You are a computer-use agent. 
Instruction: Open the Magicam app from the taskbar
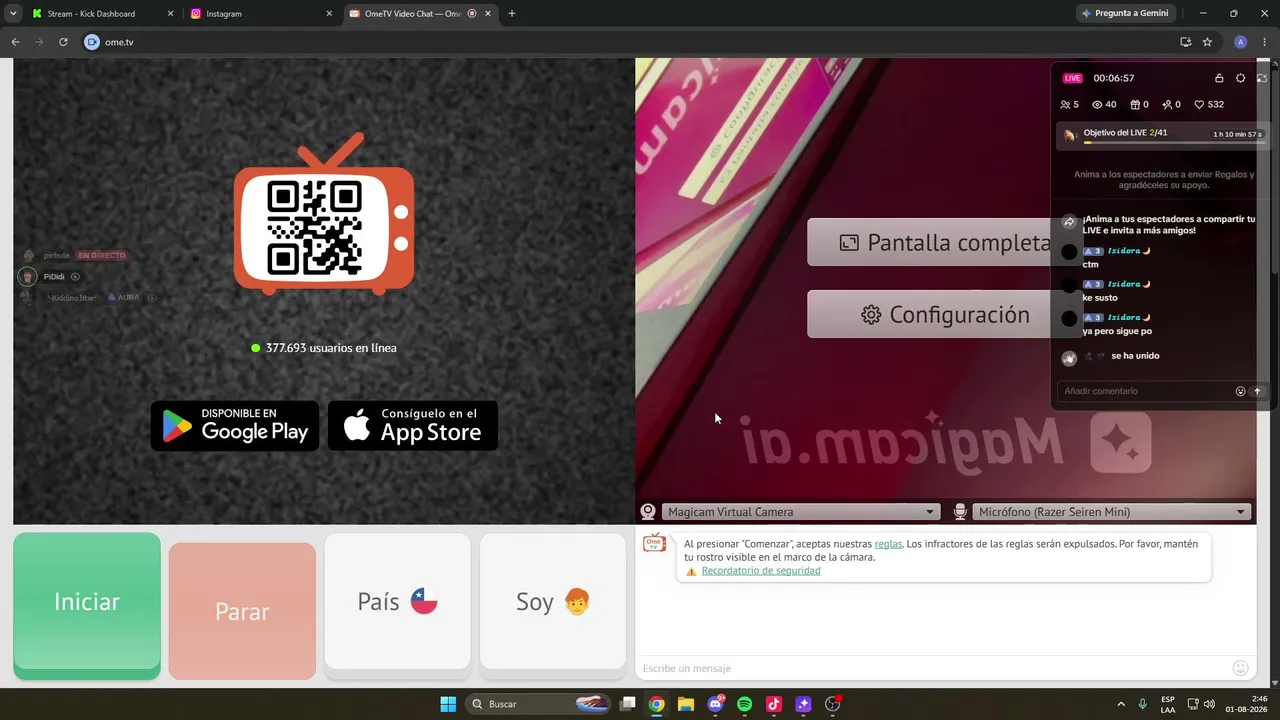point(803,704)
